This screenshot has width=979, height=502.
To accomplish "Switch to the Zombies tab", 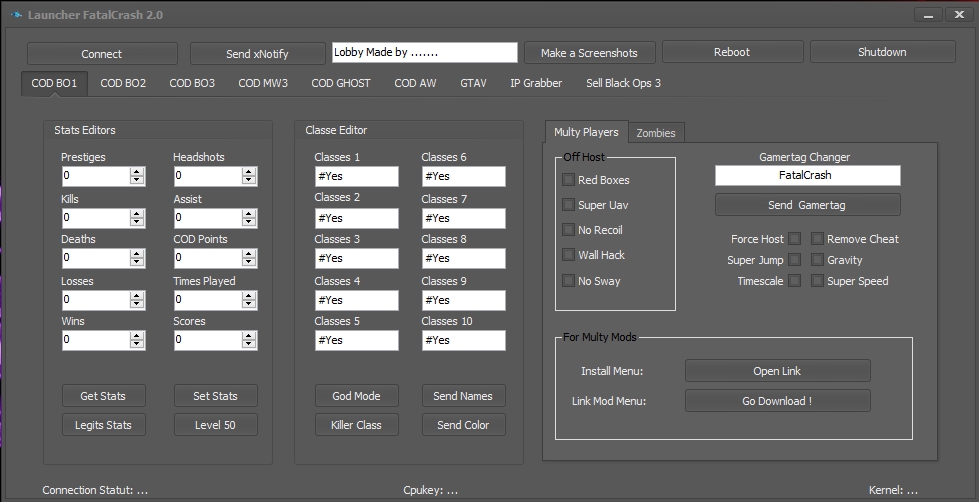I will pos(656,133).
